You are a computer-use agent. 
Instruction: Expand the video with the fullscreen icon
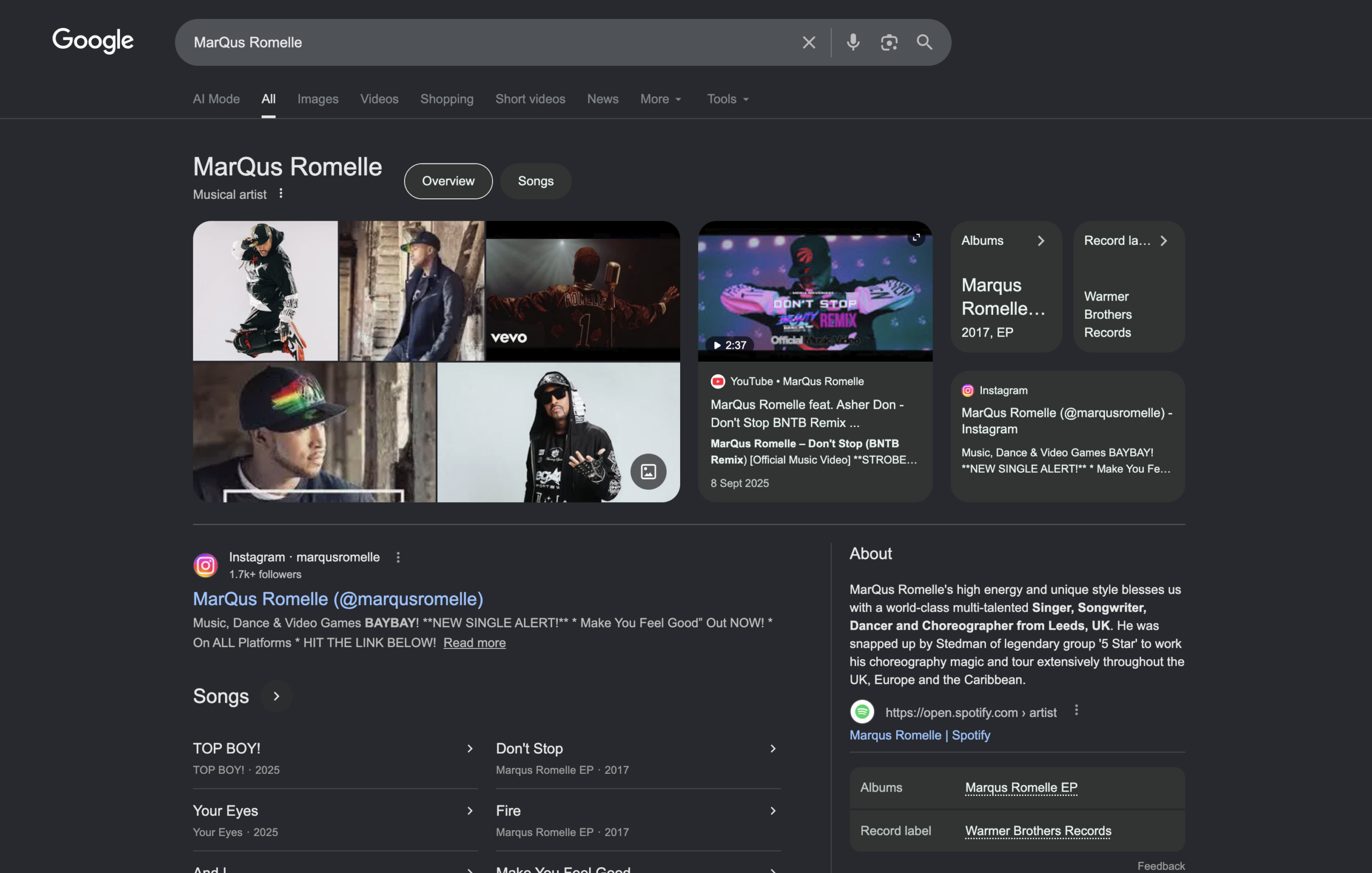point(916,237)
